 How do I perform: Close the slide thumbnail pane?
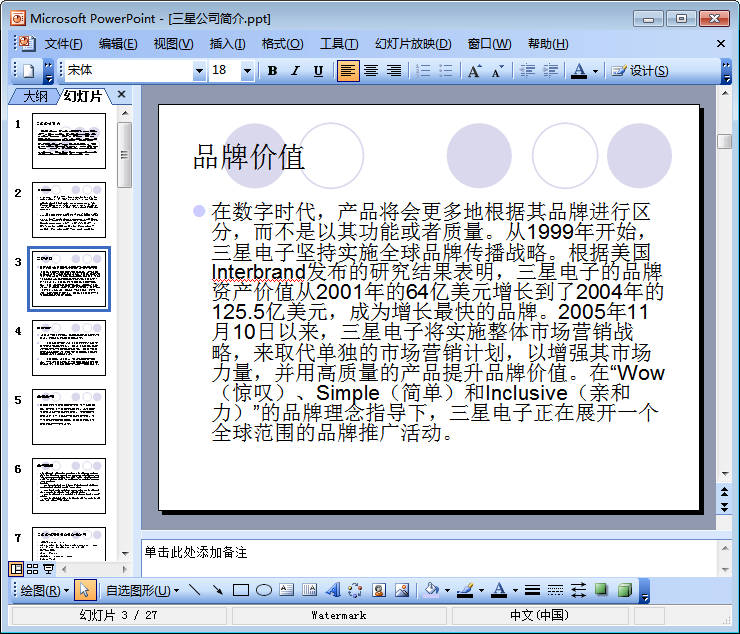(121, 94)
